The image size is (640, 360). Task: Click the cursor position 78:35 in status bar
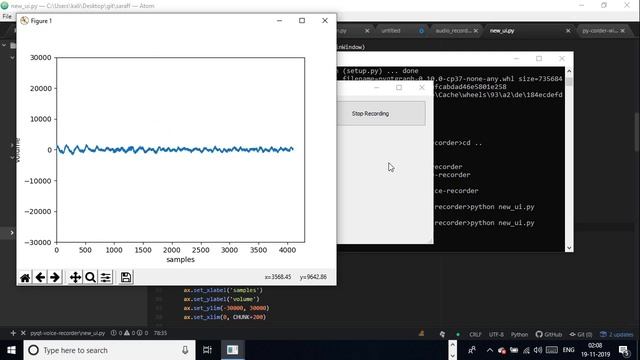click(160, 333)
